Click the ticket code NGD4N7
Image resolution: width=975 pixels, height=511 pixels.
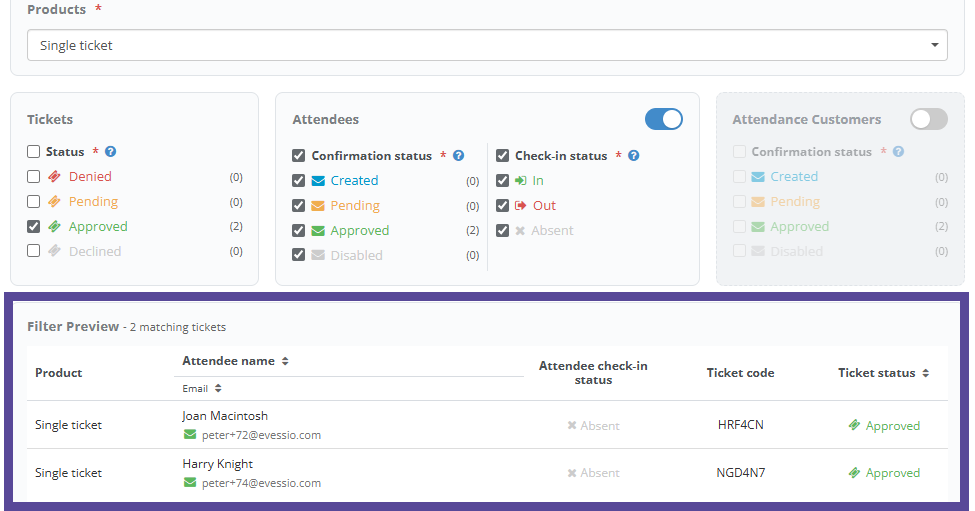pyautogui.click(x=741, y=473)
